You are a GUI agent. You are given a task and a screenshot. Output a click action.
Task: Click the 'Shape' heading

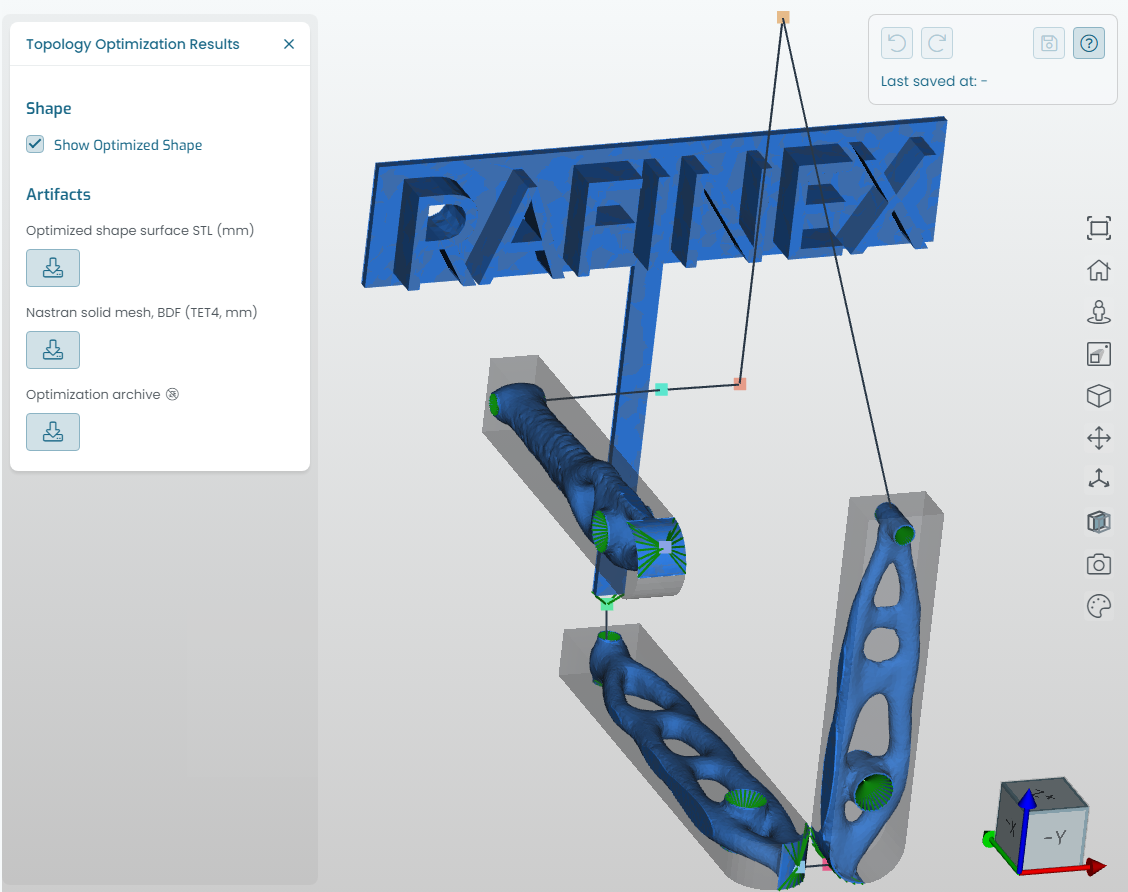pyautogui.click(x=48, y=109)
